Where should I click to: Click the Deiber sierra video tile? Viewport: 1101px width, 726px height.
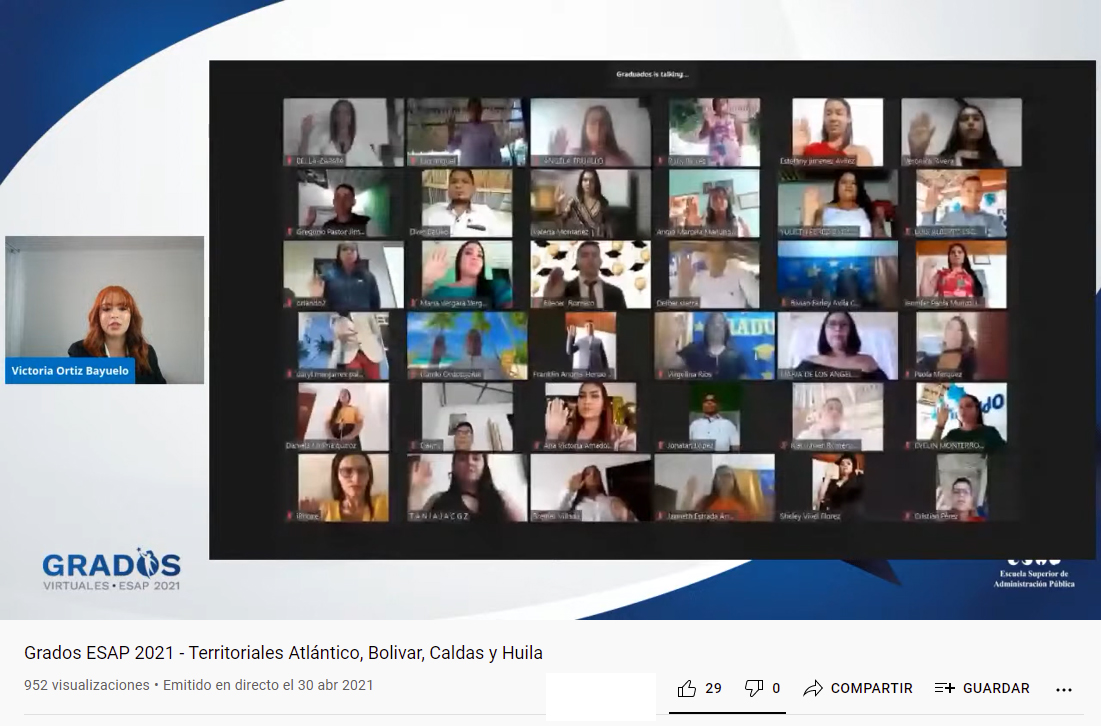click(x=714, y=274)
